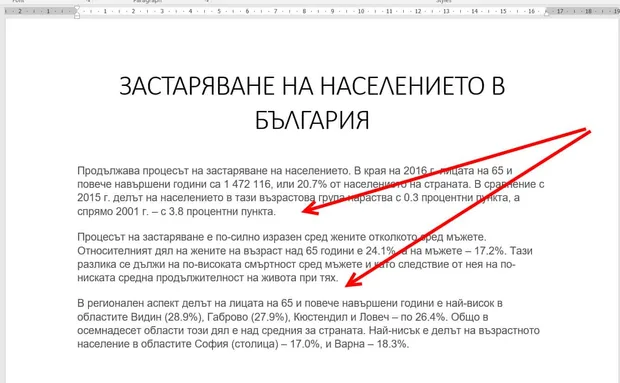Place cursor in title word БЪЛГАРИЯ
620x383 pixels.
pyautogui.click(x=312, y=121)
